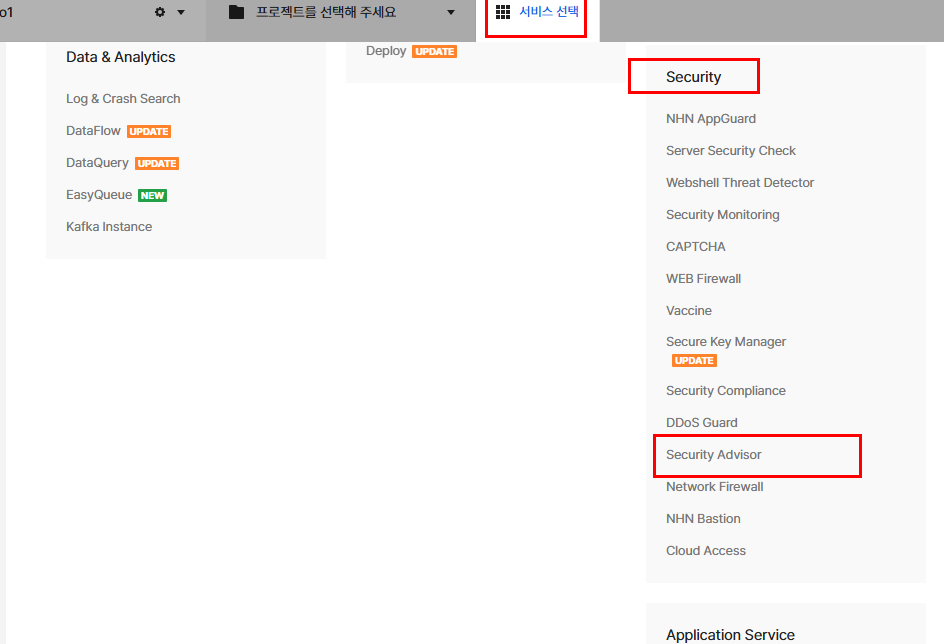Select Server Security Check

coord(731,150)
